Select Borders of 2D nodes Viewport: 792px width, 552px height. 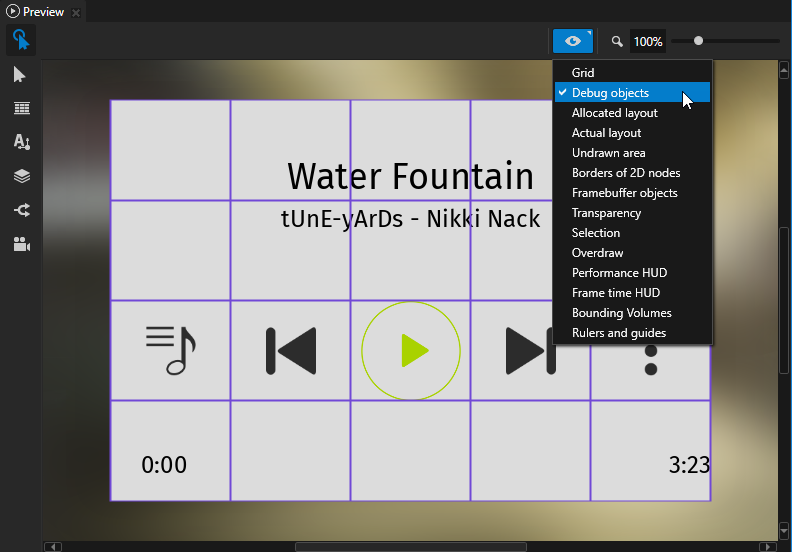point(626,173)
